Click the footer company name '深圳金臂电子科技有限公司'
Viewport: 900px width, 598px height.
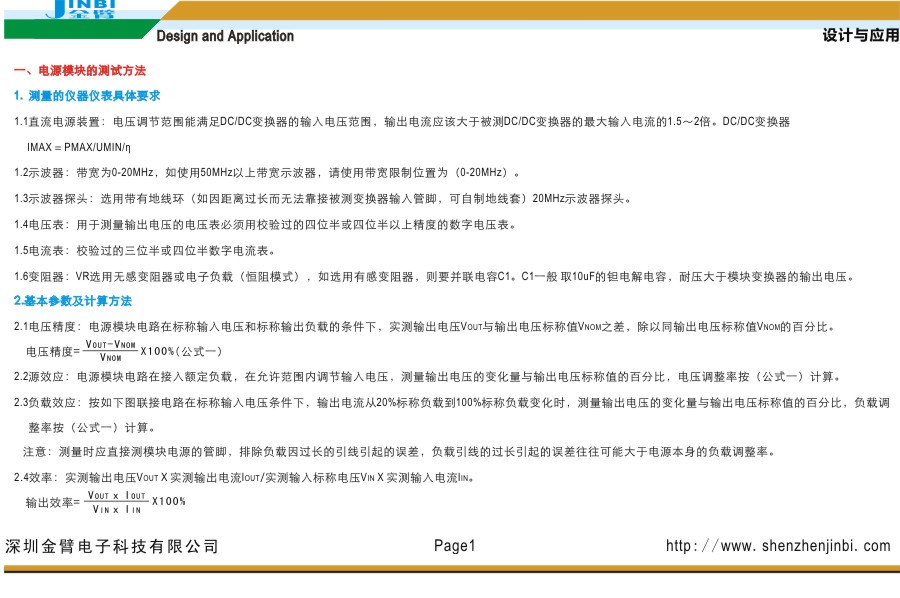pos(111,546)
